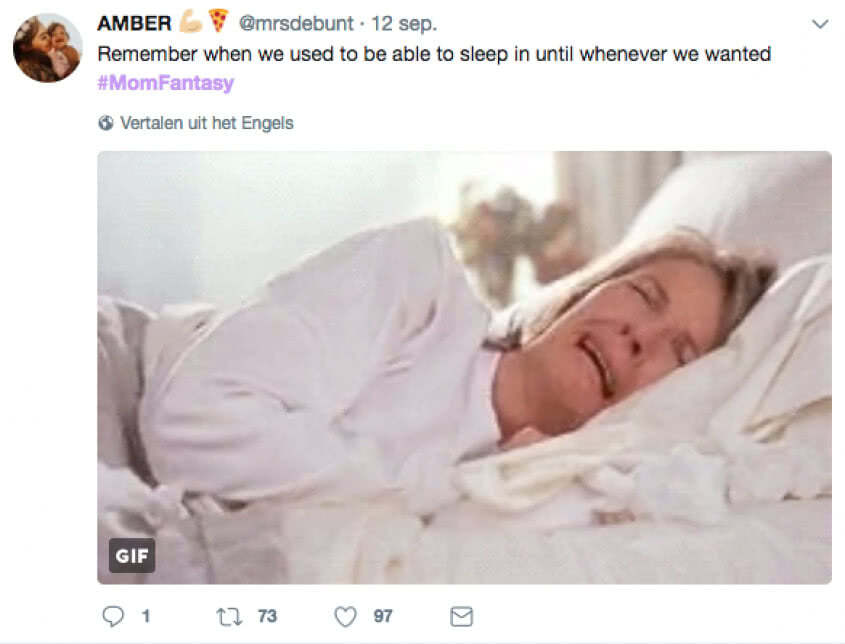Retweet using the arrows icon

click(229, 617)
